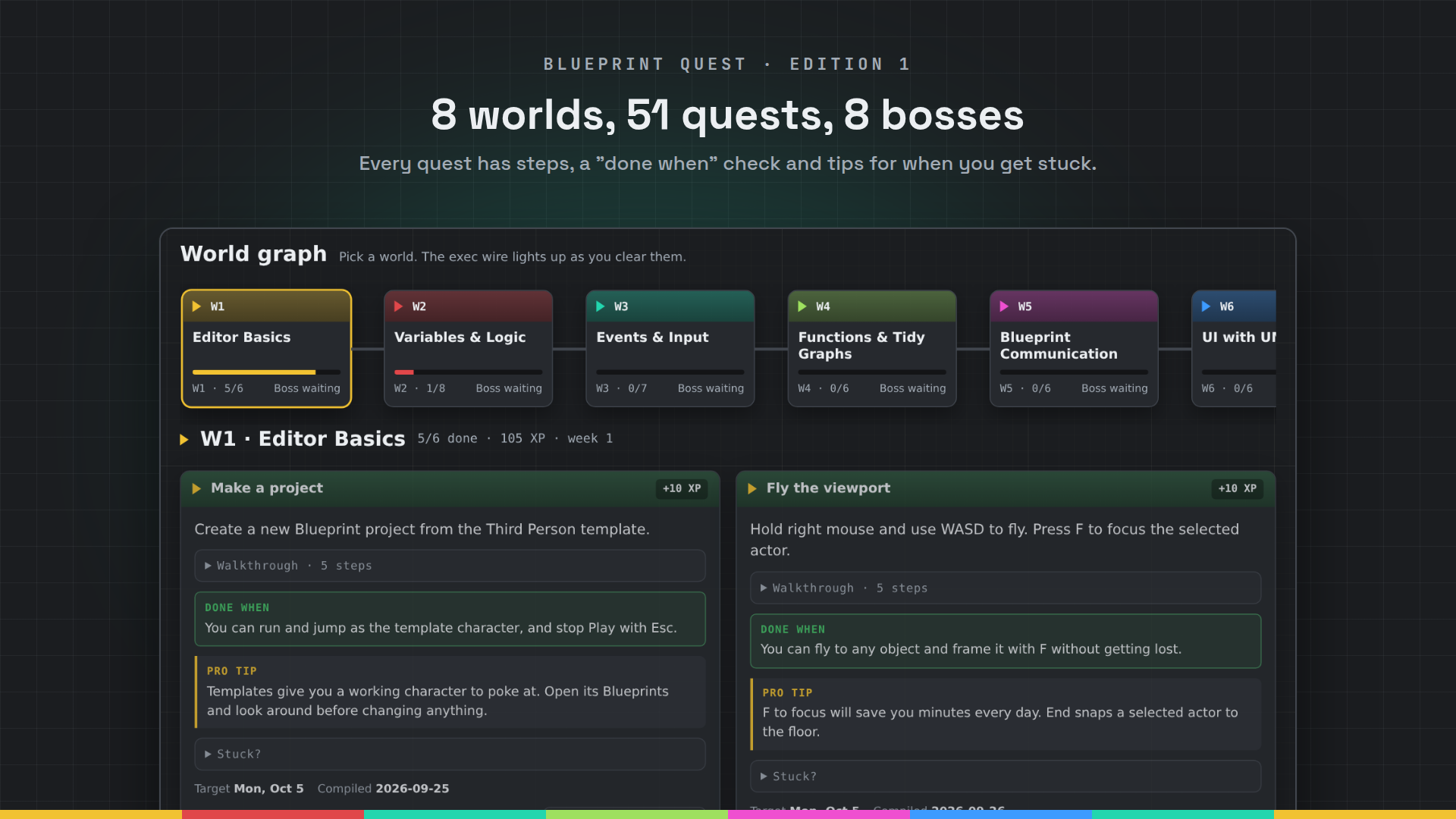Expand the Stuck? section under Make a project
1456x819 pixels.
[450, 754]
